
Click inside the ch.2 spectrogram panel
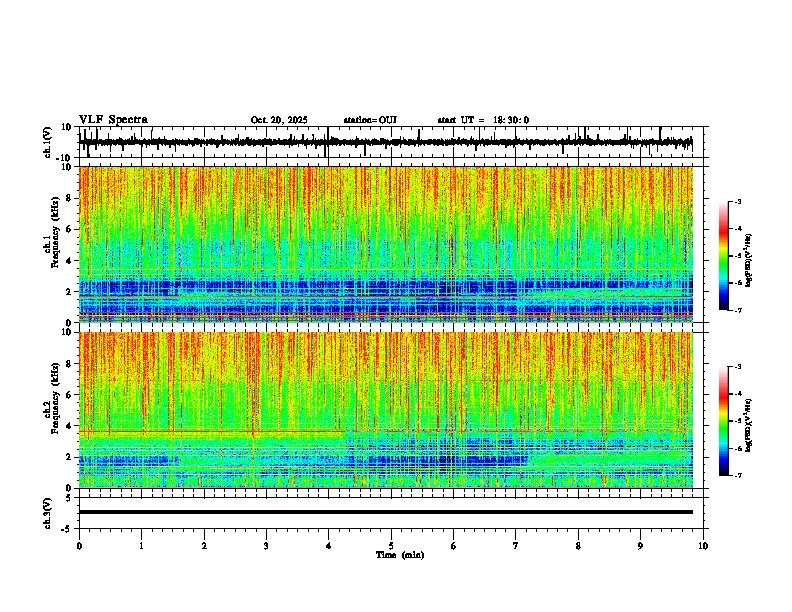click(x=386, y=410)
